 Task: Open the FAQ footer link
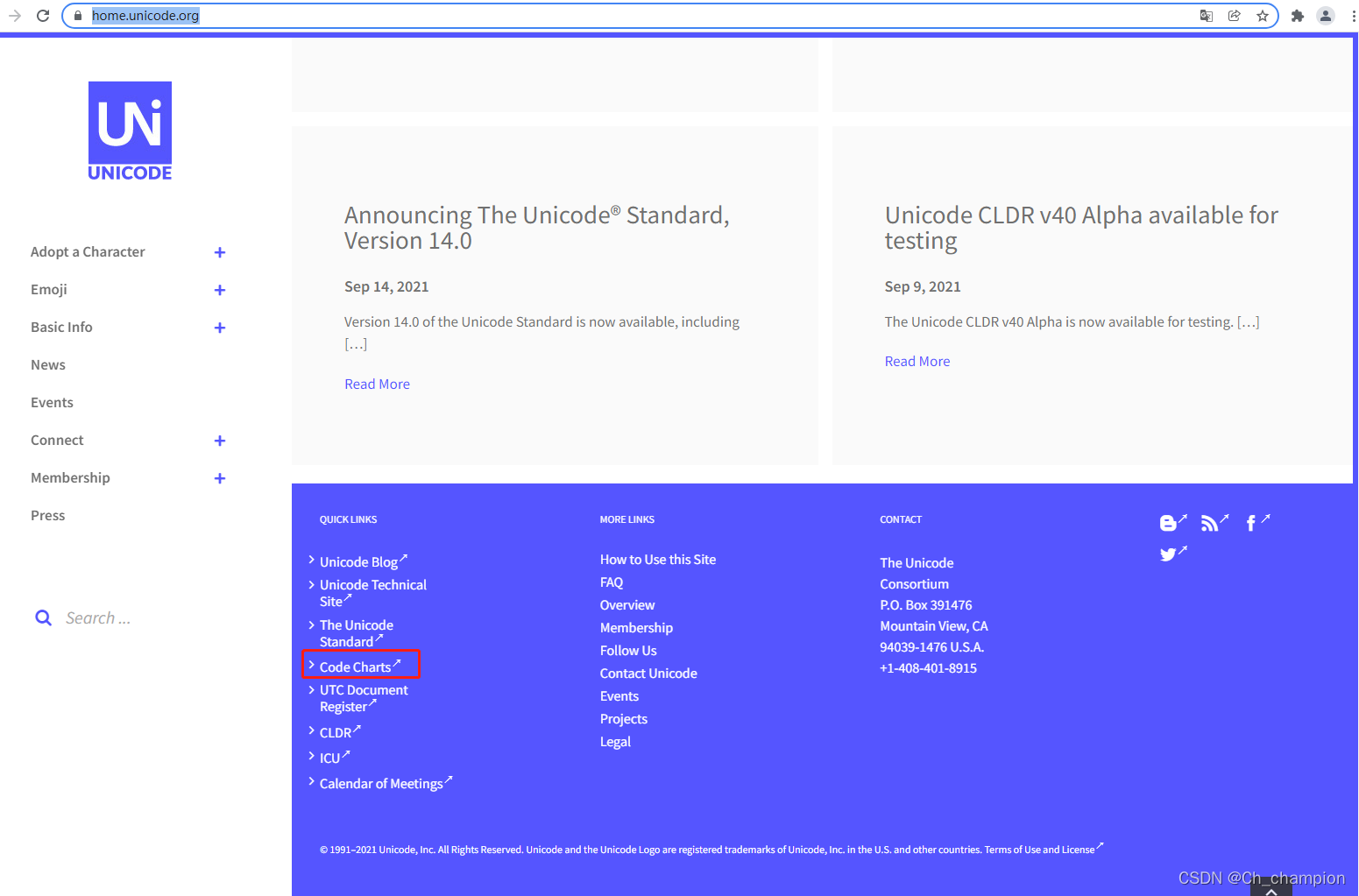pyautogui.click(x=612, y=582)
